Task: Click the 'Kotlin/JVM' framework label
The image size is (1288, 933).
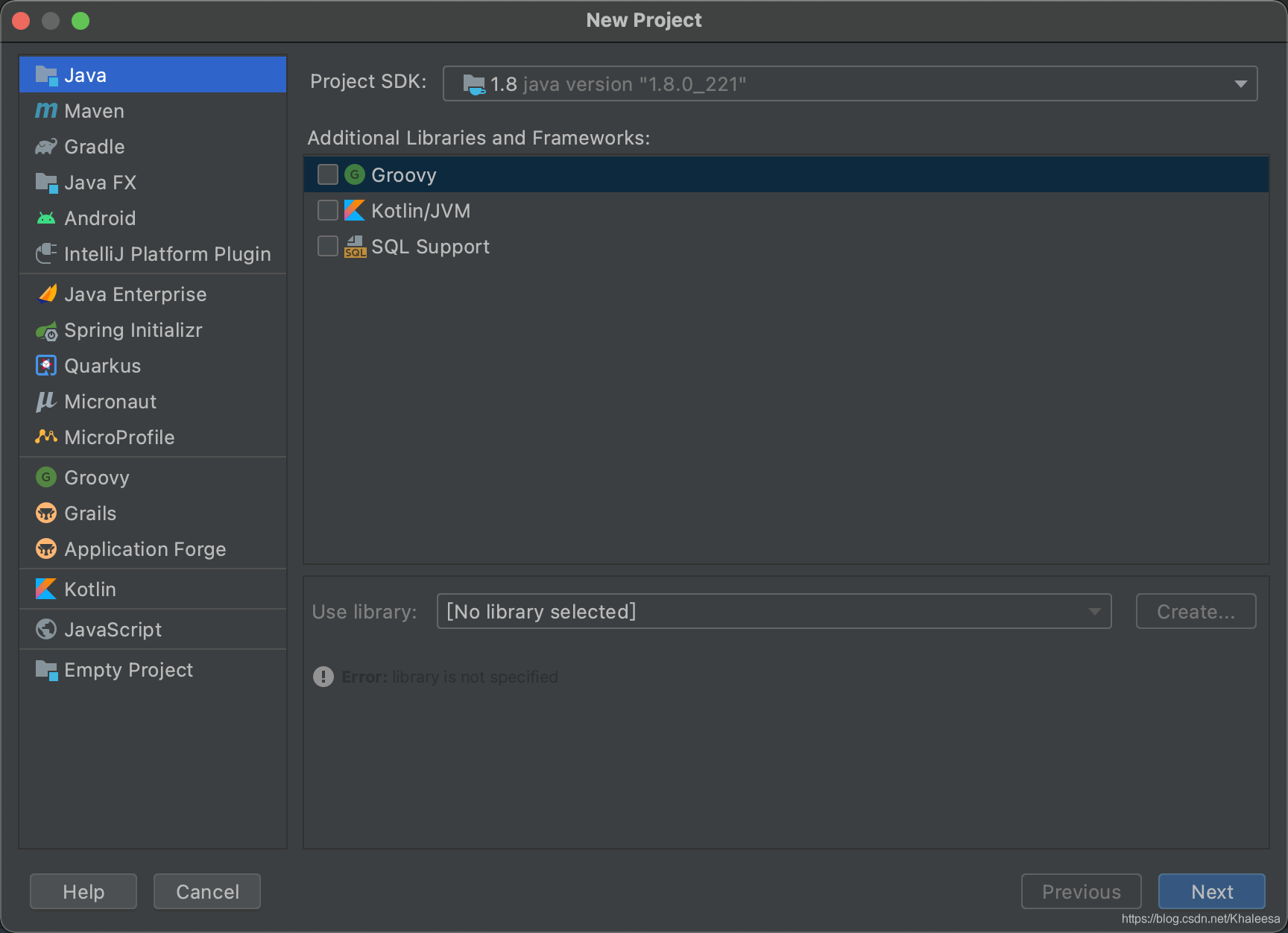Action: click(x=421, y=211)
